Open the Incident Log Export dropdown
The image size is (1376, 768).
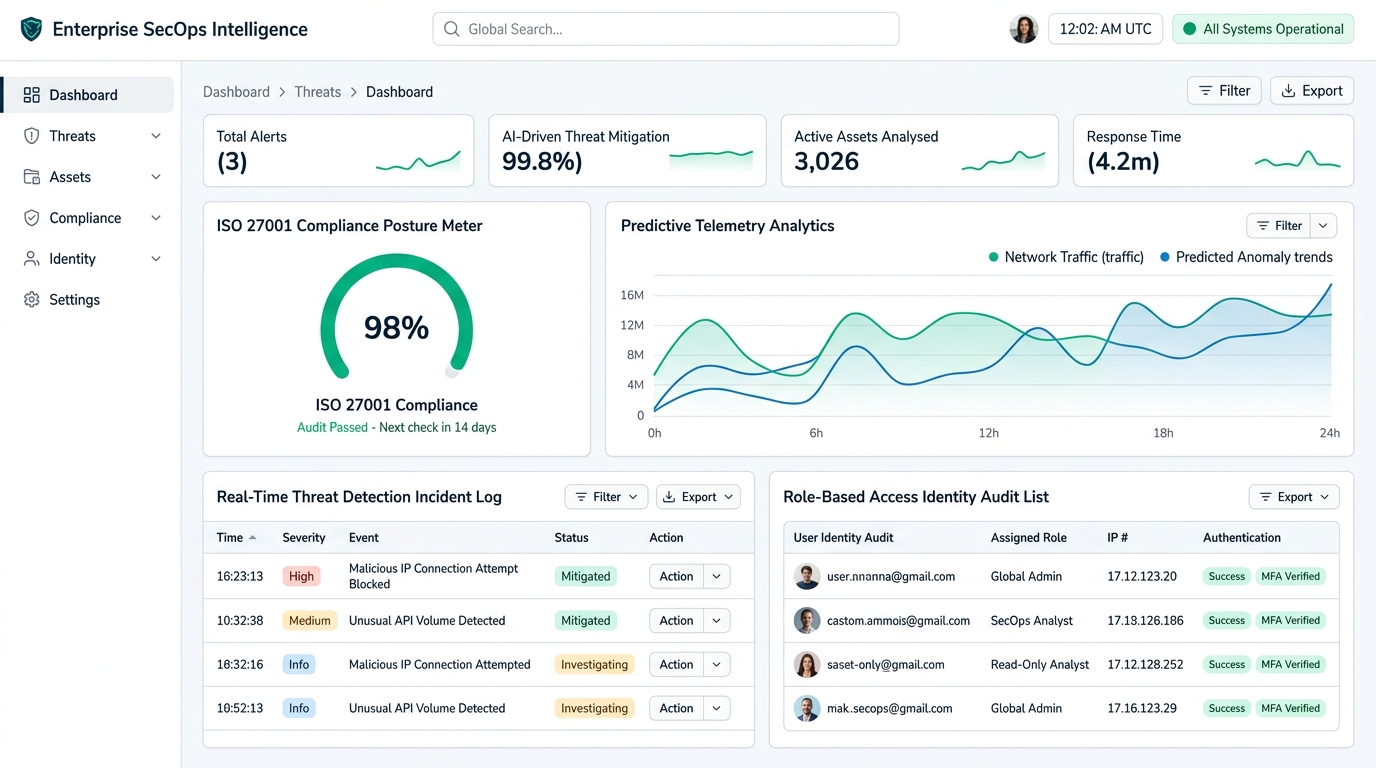(698, 497)
